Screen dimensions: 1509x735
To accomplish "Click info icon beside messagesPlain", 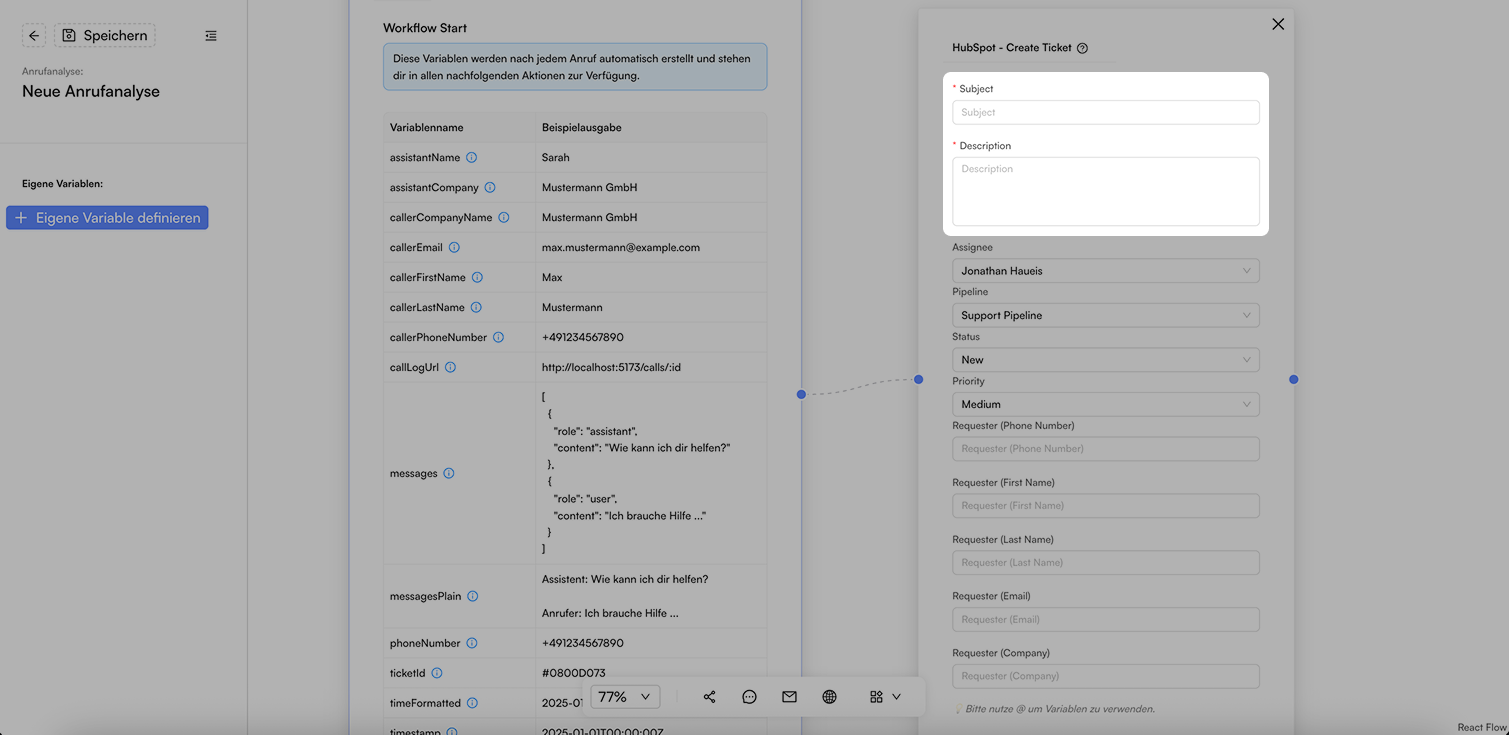I will pyautogui.click(x=472, y=596).
